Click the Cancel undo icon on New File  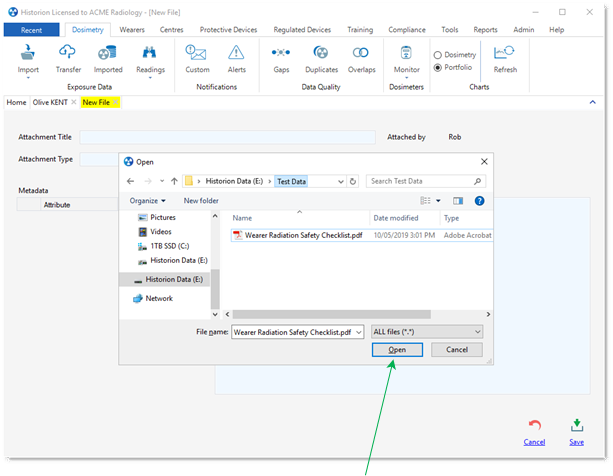(x=534, y=425)
